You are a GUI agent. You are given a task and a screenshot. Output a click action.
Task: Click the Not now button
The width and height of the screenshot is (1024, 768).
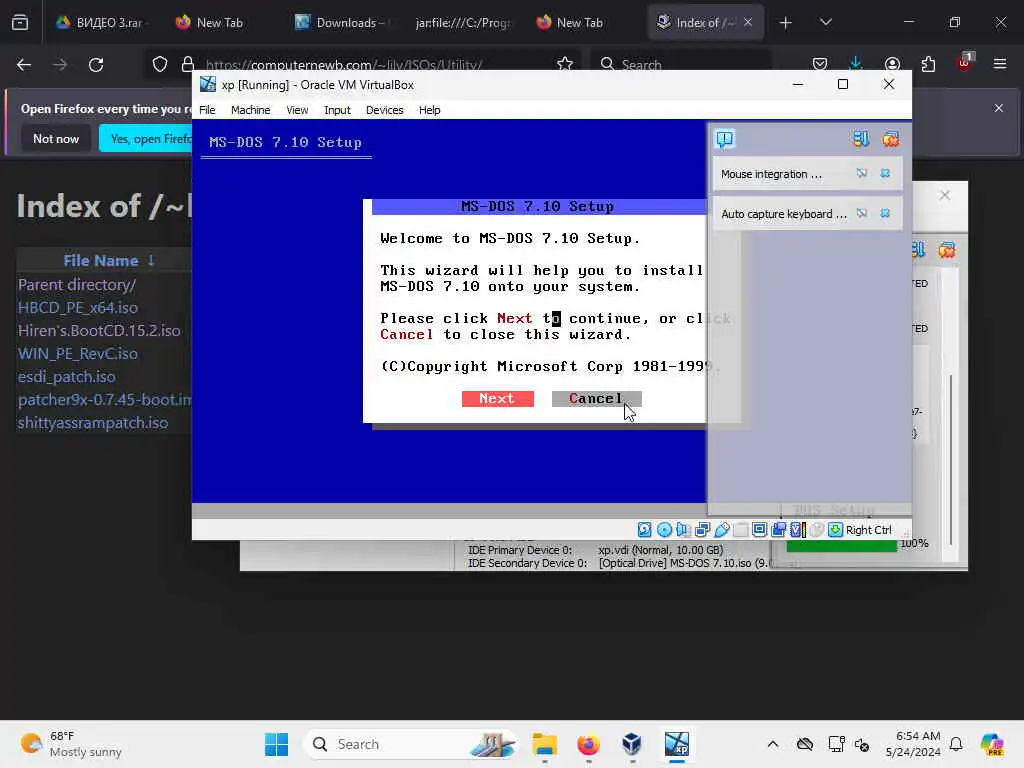click(x=56, y=138)
